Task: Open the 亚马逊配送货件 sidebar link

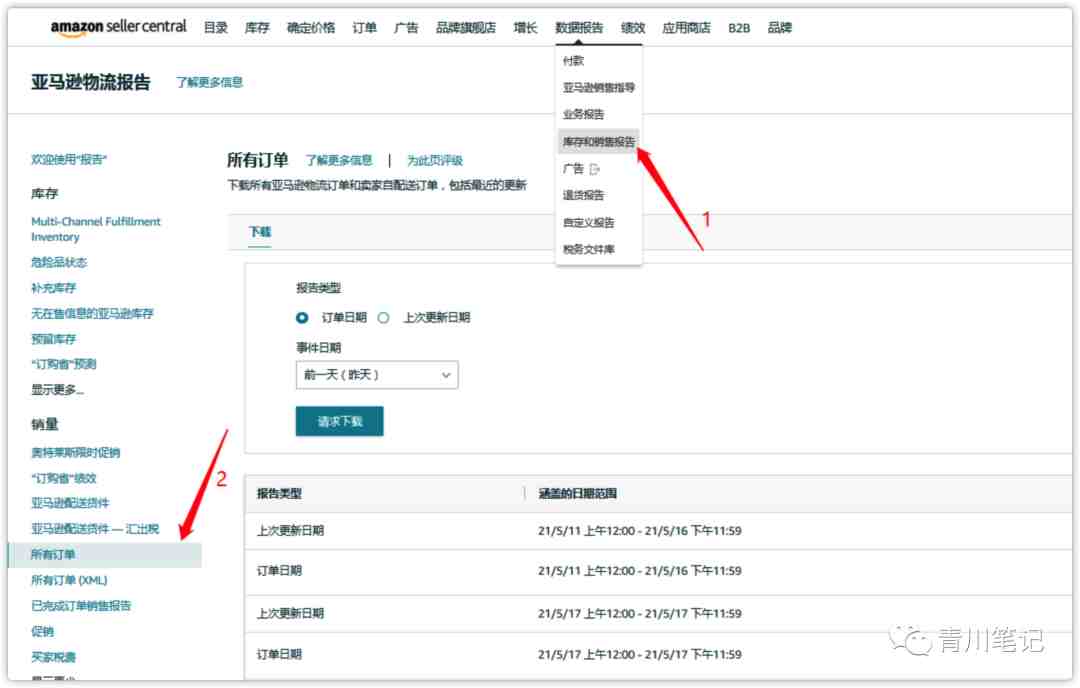Action: [x=70, y=503]
